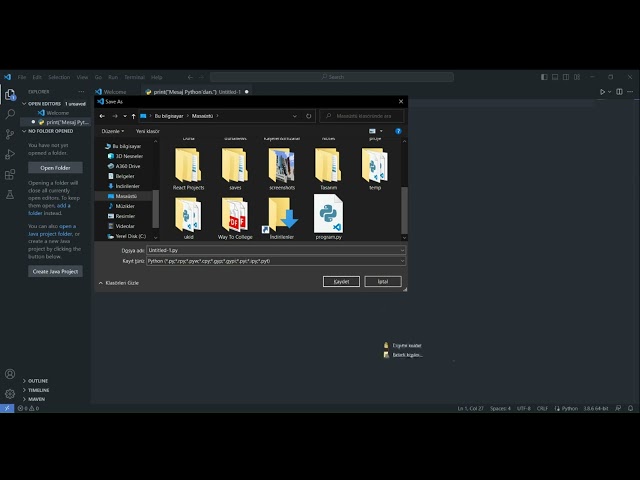The height and width of the screenshot is (480, 640).
Task: Click the remote window status bar icon
Action: click(x=7, y=408)
